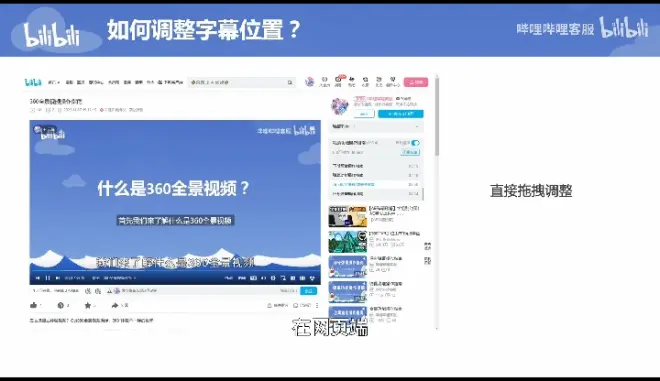Open the 首页 dropdown in the top navigation
The image size is (660, 381).
pyautogui.click(x=53, y=83)
